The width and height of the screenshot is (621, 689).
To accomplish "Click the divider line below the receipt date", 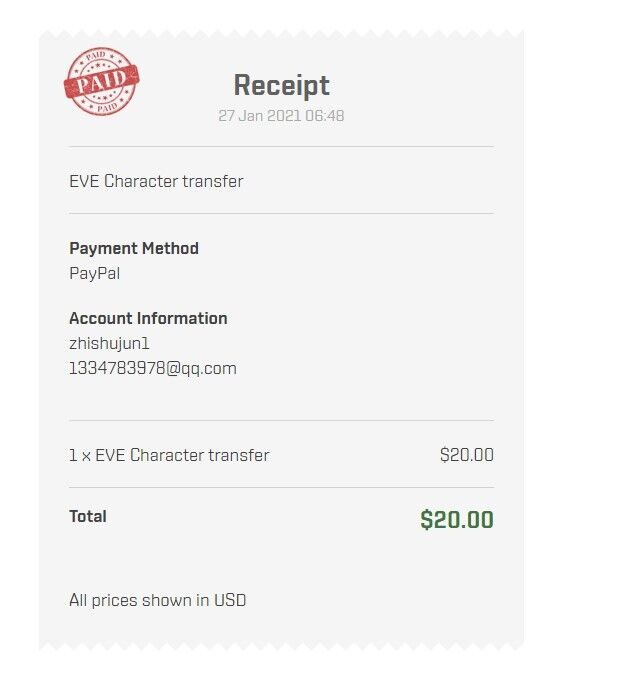I will (281, 147).
